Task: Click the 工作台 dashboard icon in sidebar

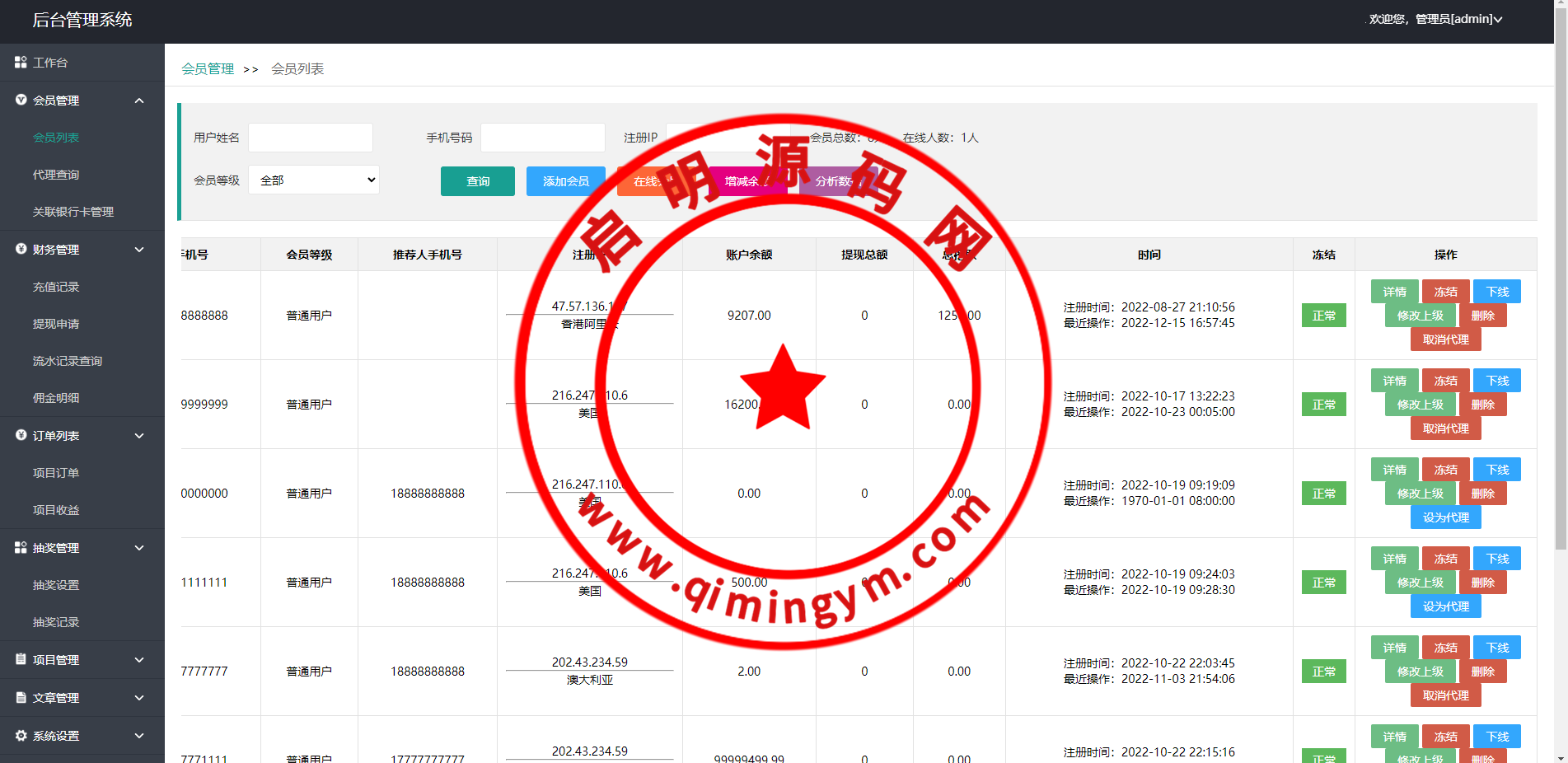Action: coord(21,63)
